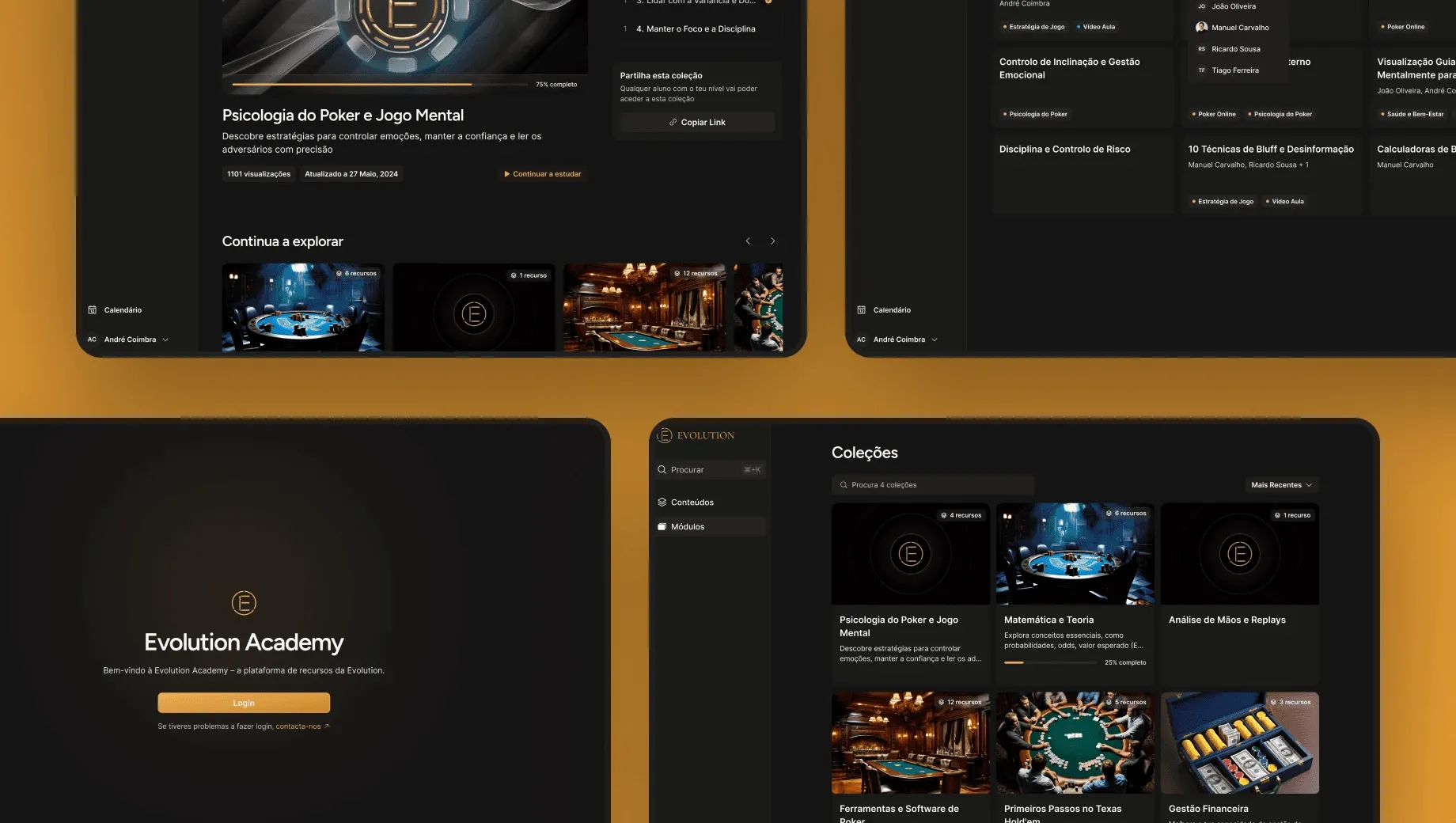Click the Procurar search box in sidebar
The width and height of the screenshot is (1456, 823).
click(x=711, y=470)
